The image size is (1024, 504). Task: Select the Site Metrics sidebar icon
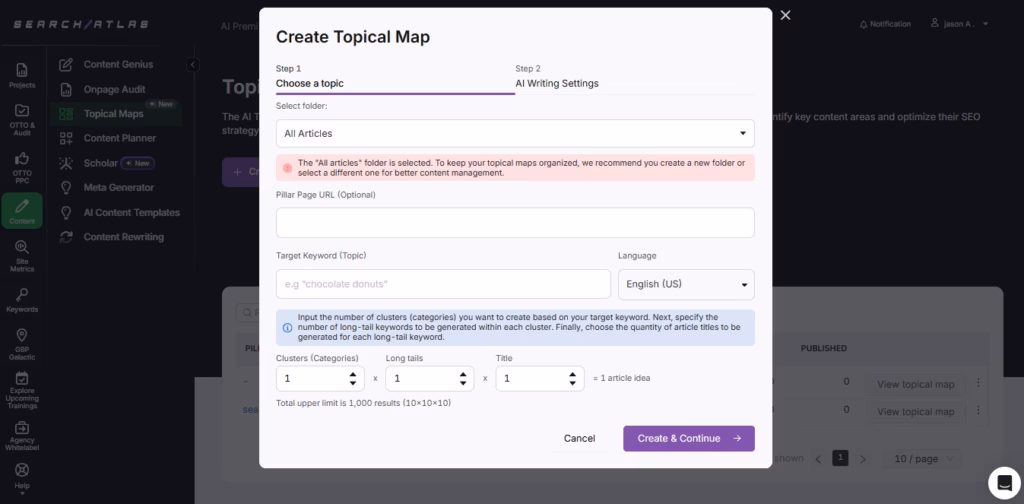[x=22, y=255]
